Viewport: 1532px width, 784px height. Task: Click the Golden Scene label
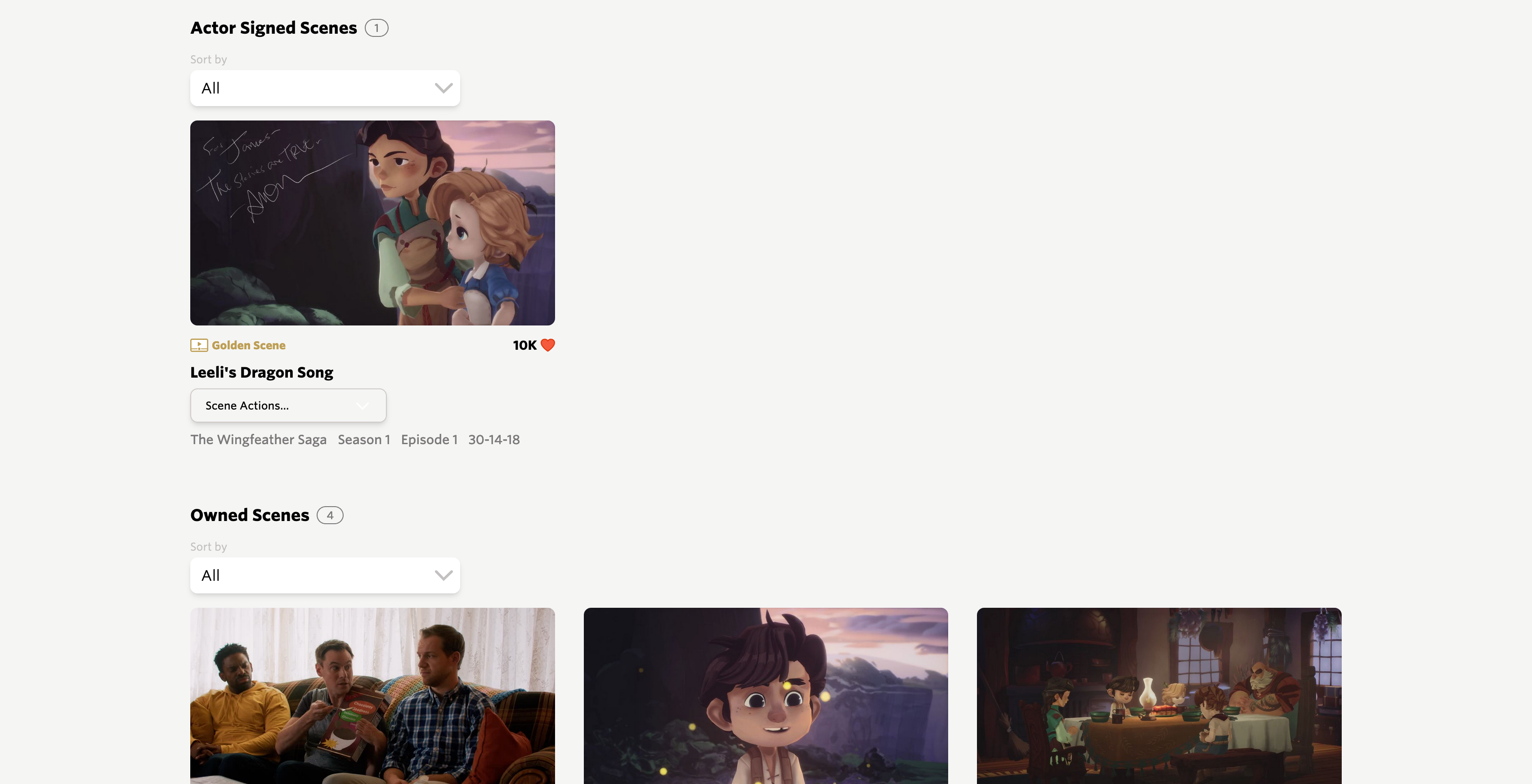pyautogui.click(x=249, y=345)
